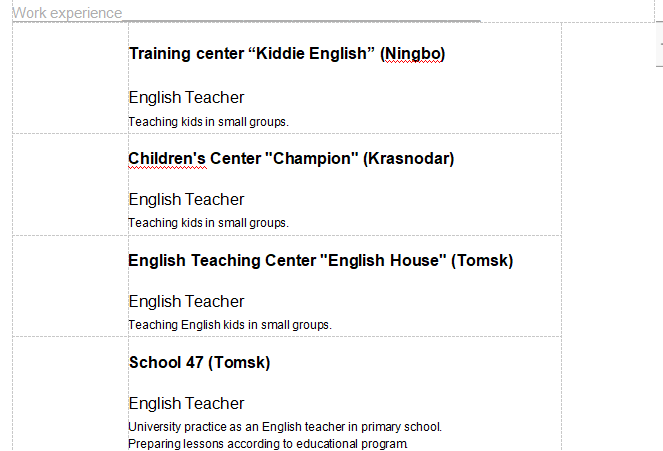663x451 pixels.
Task: Click the empty date cell beside Kiddie English
Action: (71, 78)
